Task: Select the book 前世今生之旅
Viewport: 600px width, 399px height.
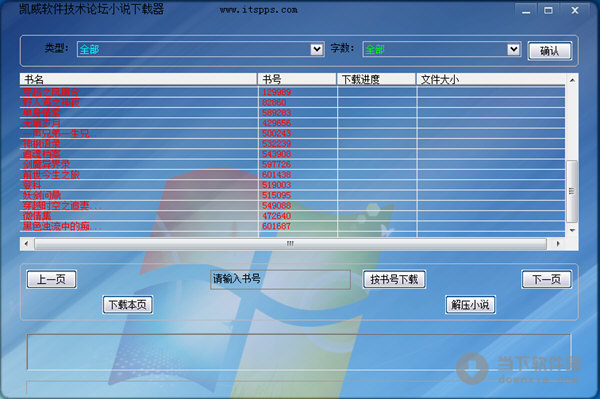Action: [x=51, y=174]
